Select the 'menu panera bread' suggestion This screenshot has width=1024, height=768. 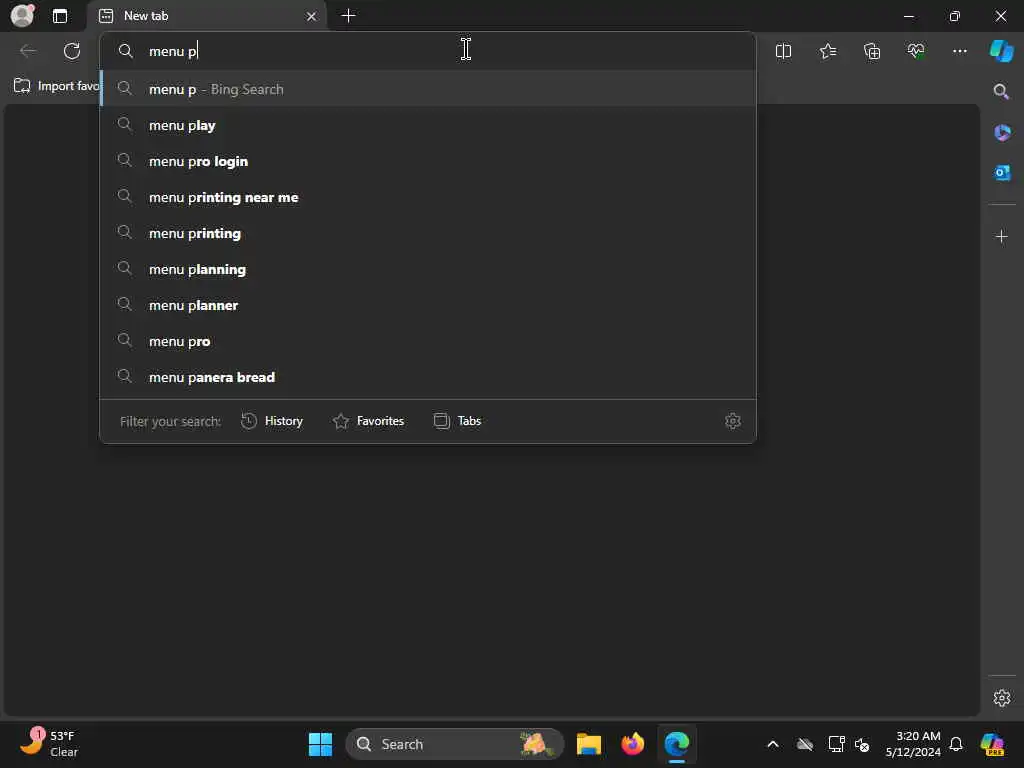point(428,376)
